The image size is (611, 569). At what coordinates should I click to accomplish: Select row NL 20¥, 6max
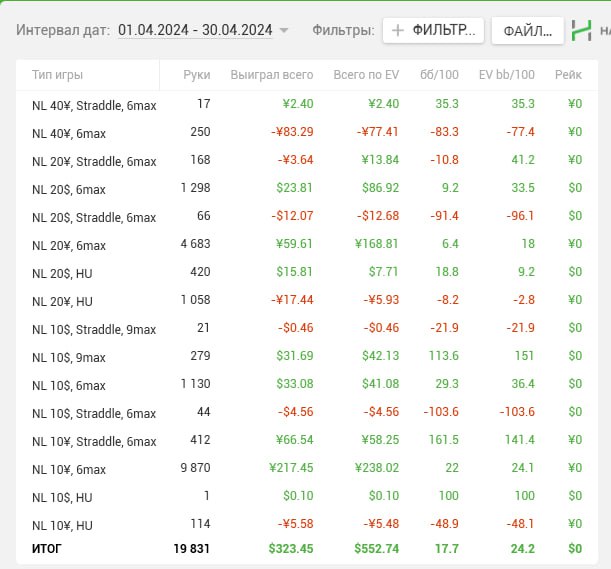(307, 245)
